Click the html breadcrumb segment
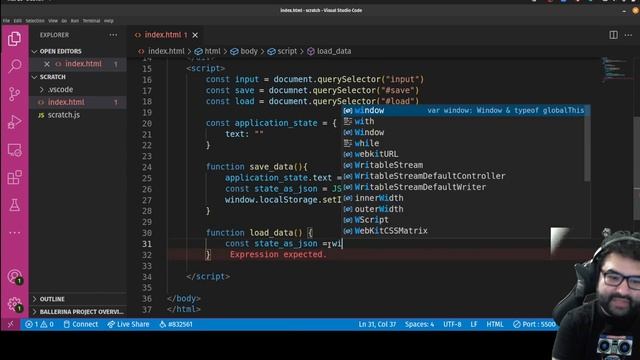Image resolution: width=640 pixels, height=360 pixels. pyautogui.click(x=208, y=51)
